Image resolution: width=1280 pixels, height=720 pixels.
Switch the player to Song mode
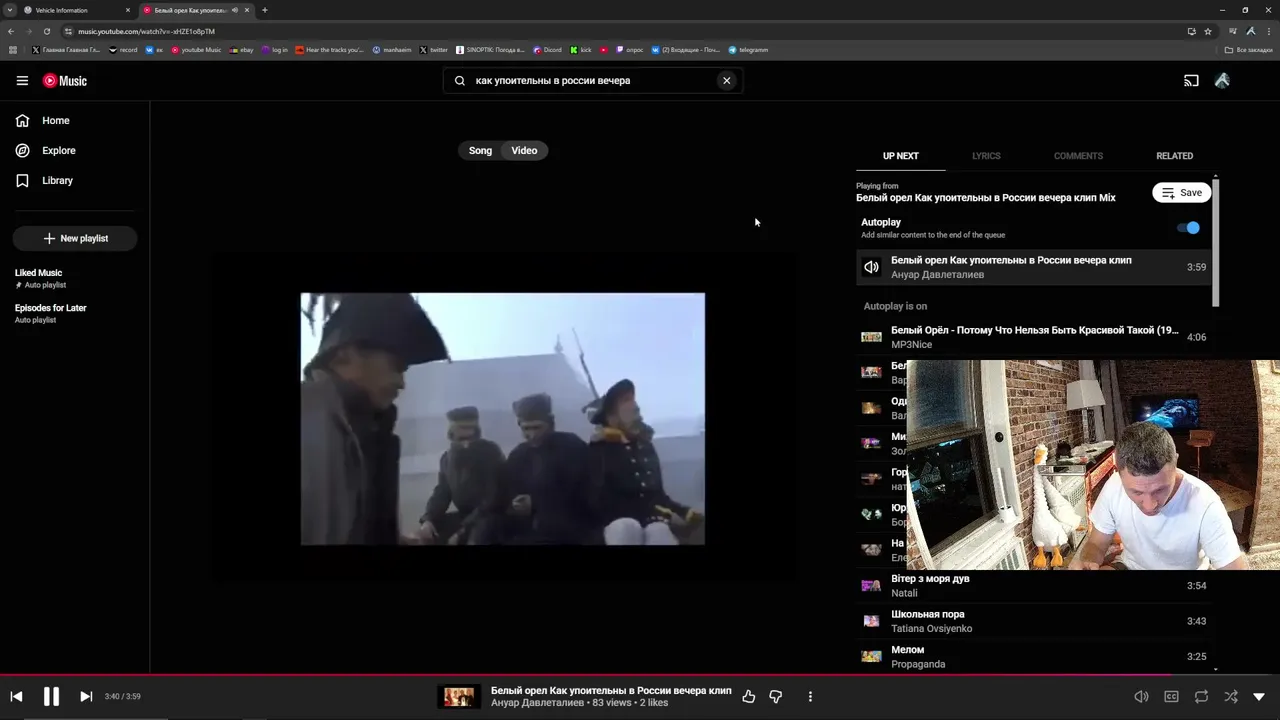pyautogui.click(x=480, y=151)
